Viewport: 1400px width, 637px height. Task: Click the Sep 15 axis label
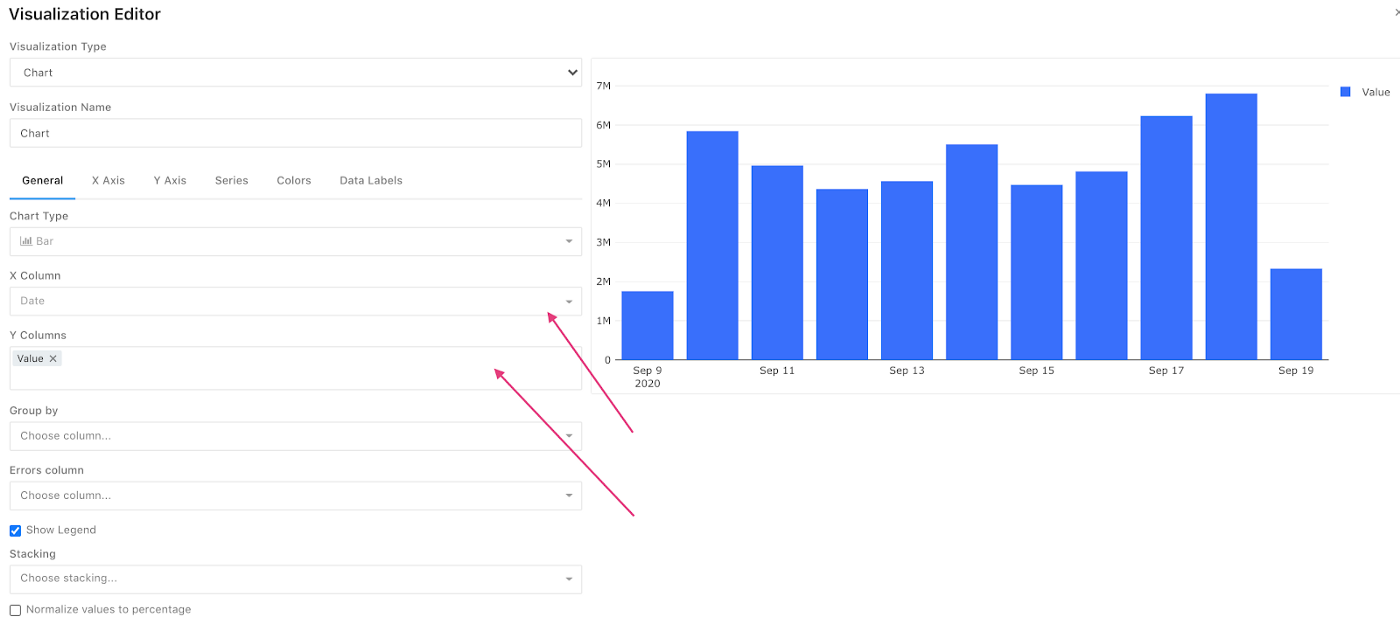tap(1036, 371)
